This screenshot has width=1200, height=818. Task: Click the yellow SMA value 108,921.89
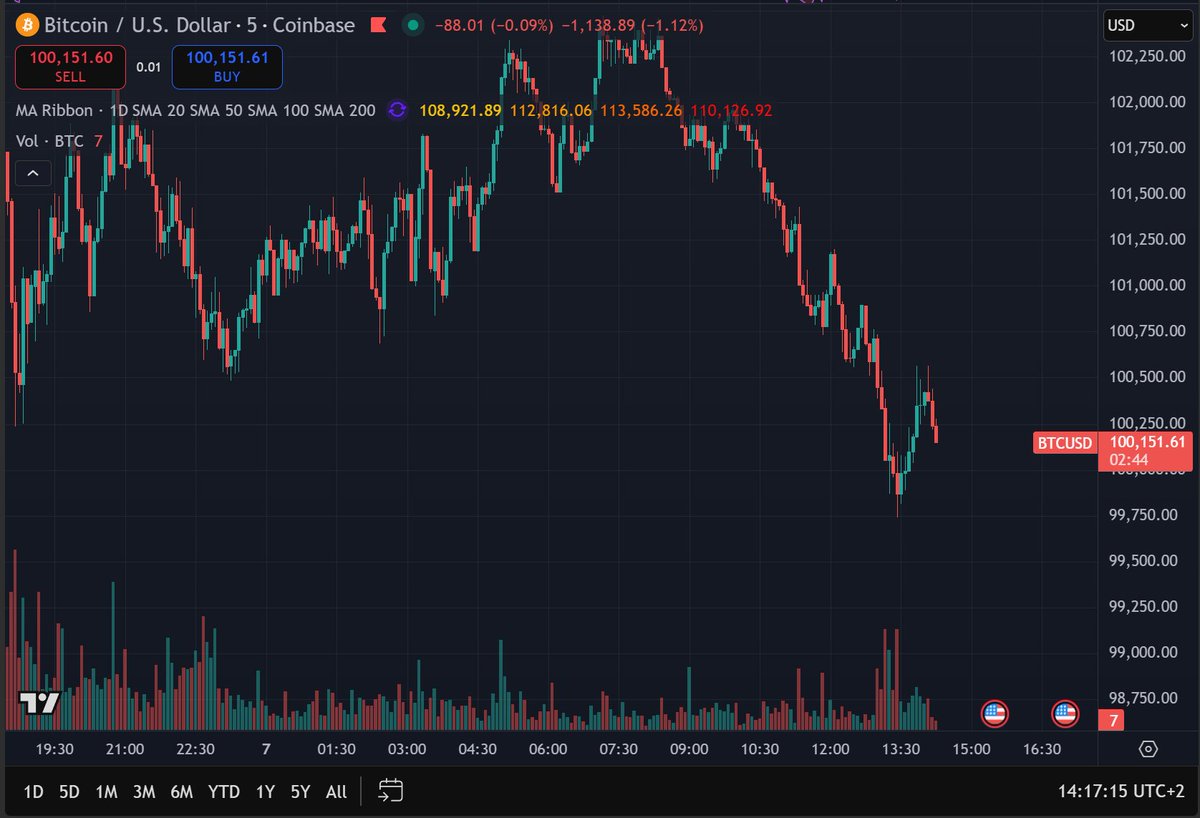click(461, 110)
